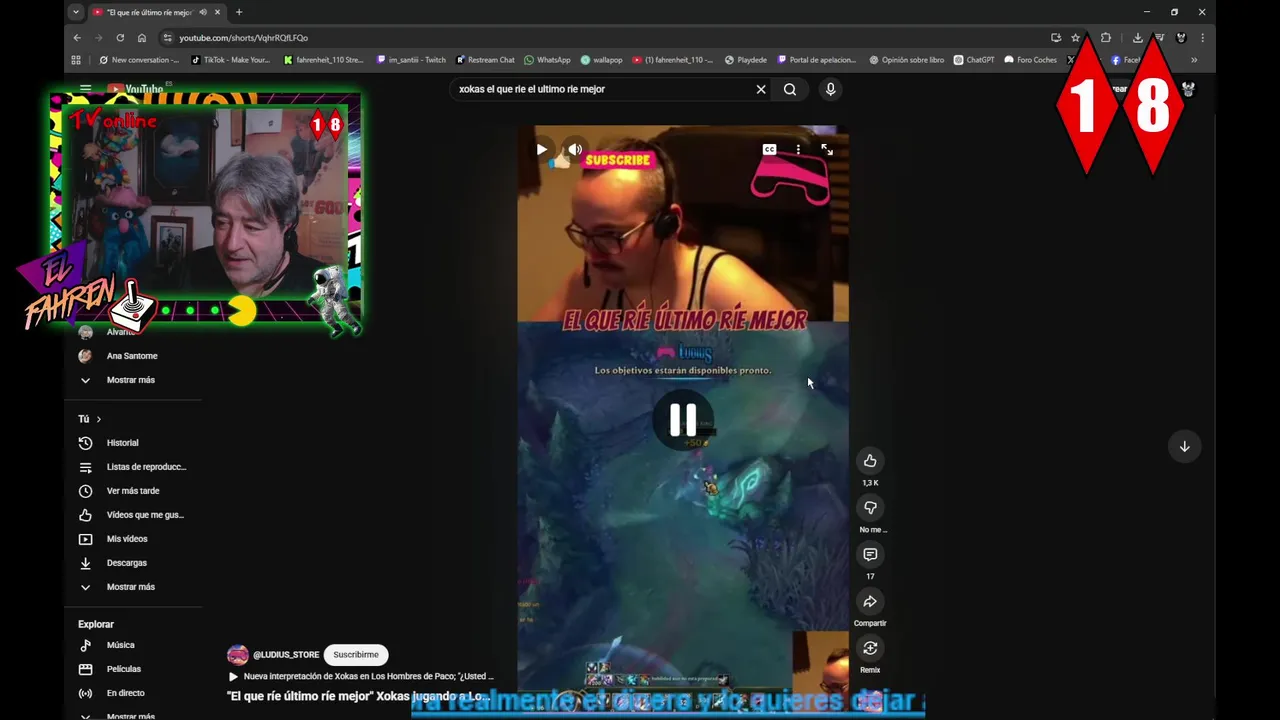Open 'Restream Chat' bookmark
This screenshot has width=1280, height=720.
click(x=485, y=60)
